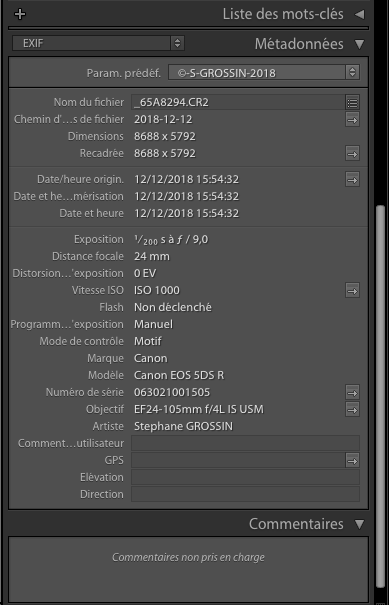Add keyword with the plus icon
The width and height of the screenshot is (389, 605).
click(20, 14)
